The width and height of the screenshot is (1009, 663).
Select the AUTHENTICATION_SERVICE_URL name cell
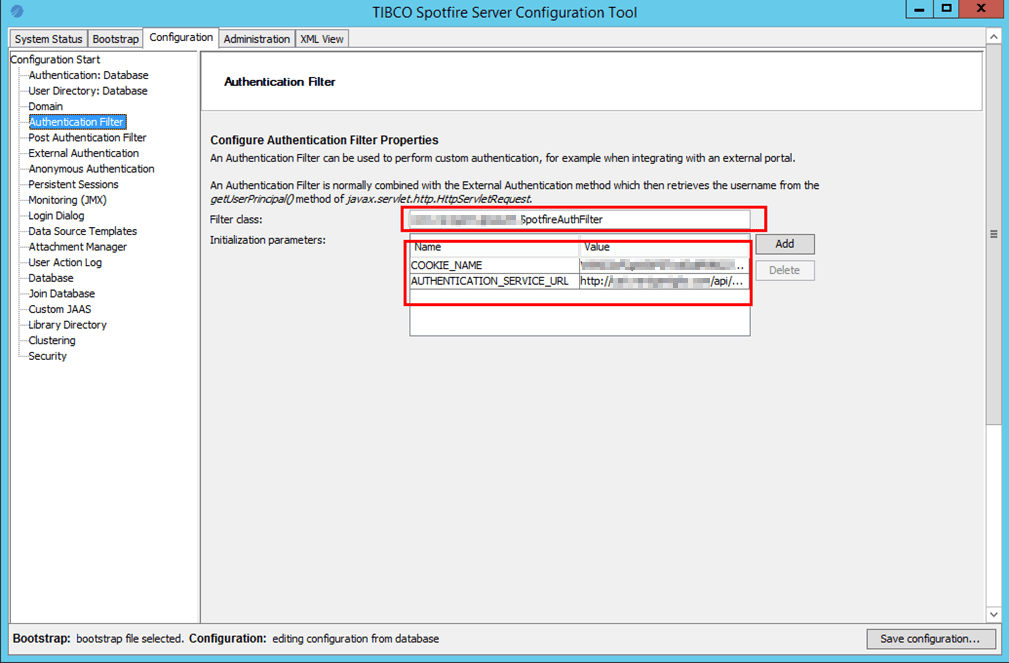click(x=494, y=281)
